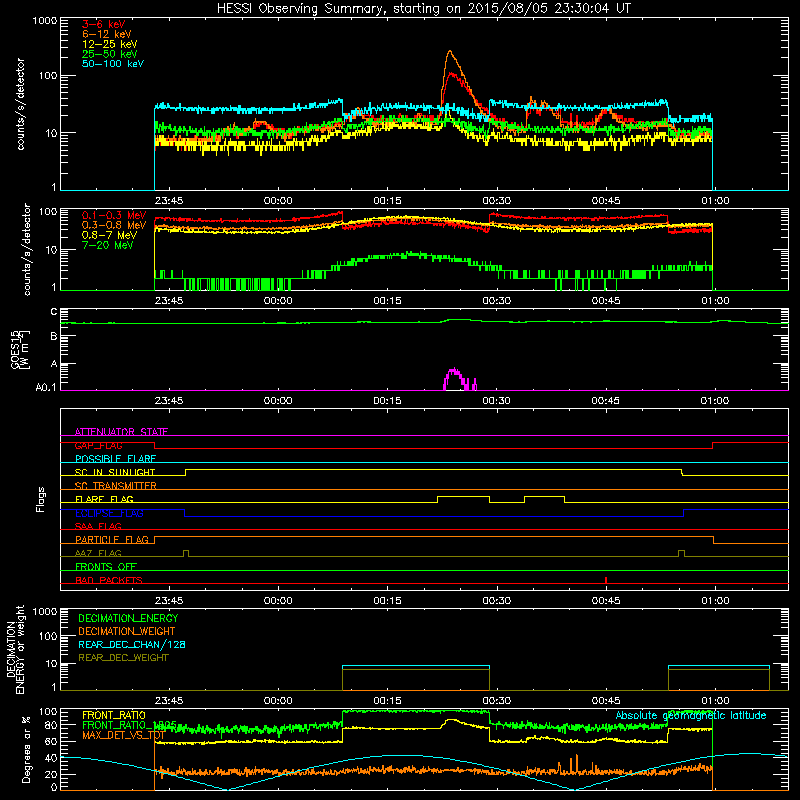The width and height of the screenshot is (800, 800).
Task: Click the AAZ_FLAG pulse near 23:47
Action: coord(186,553)
